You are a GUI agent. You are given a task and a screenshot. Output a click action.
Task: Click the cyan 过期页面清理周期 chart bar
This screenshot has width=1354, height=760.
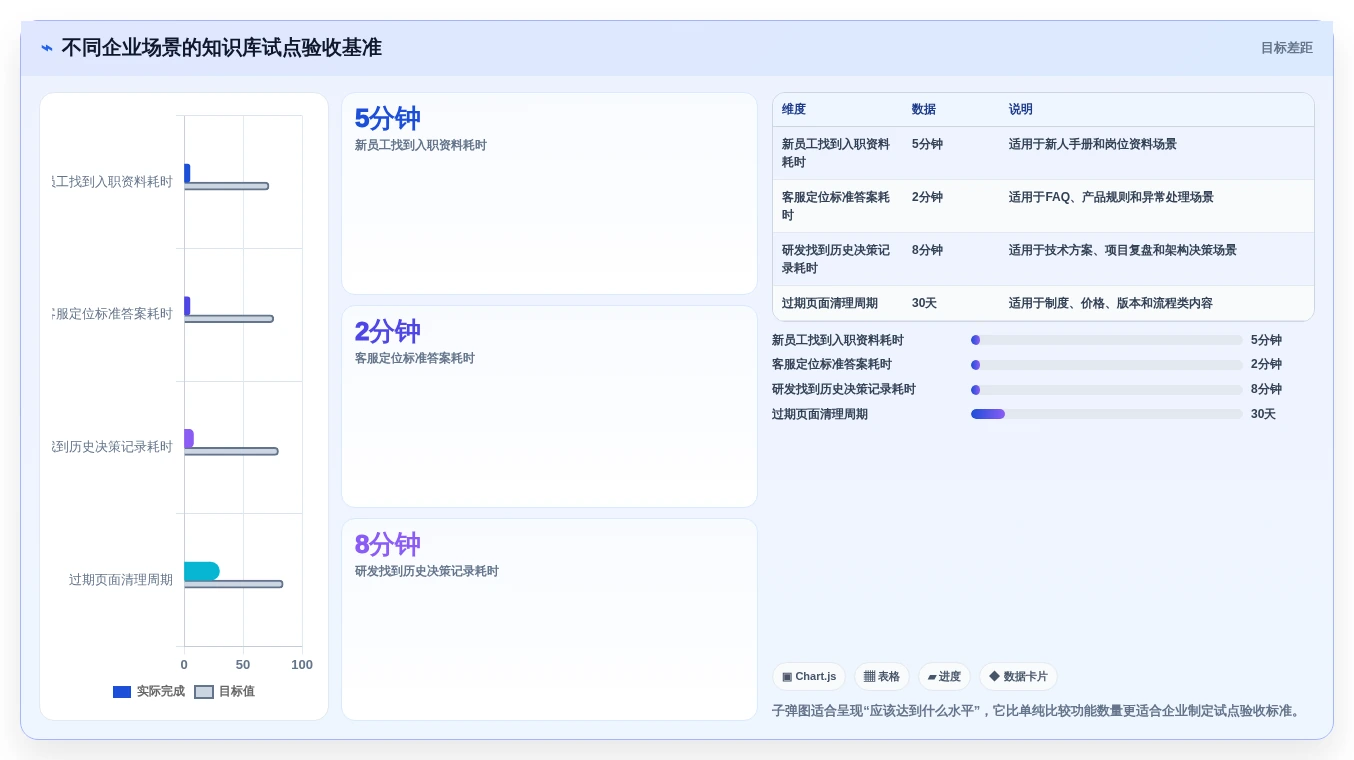201,571
